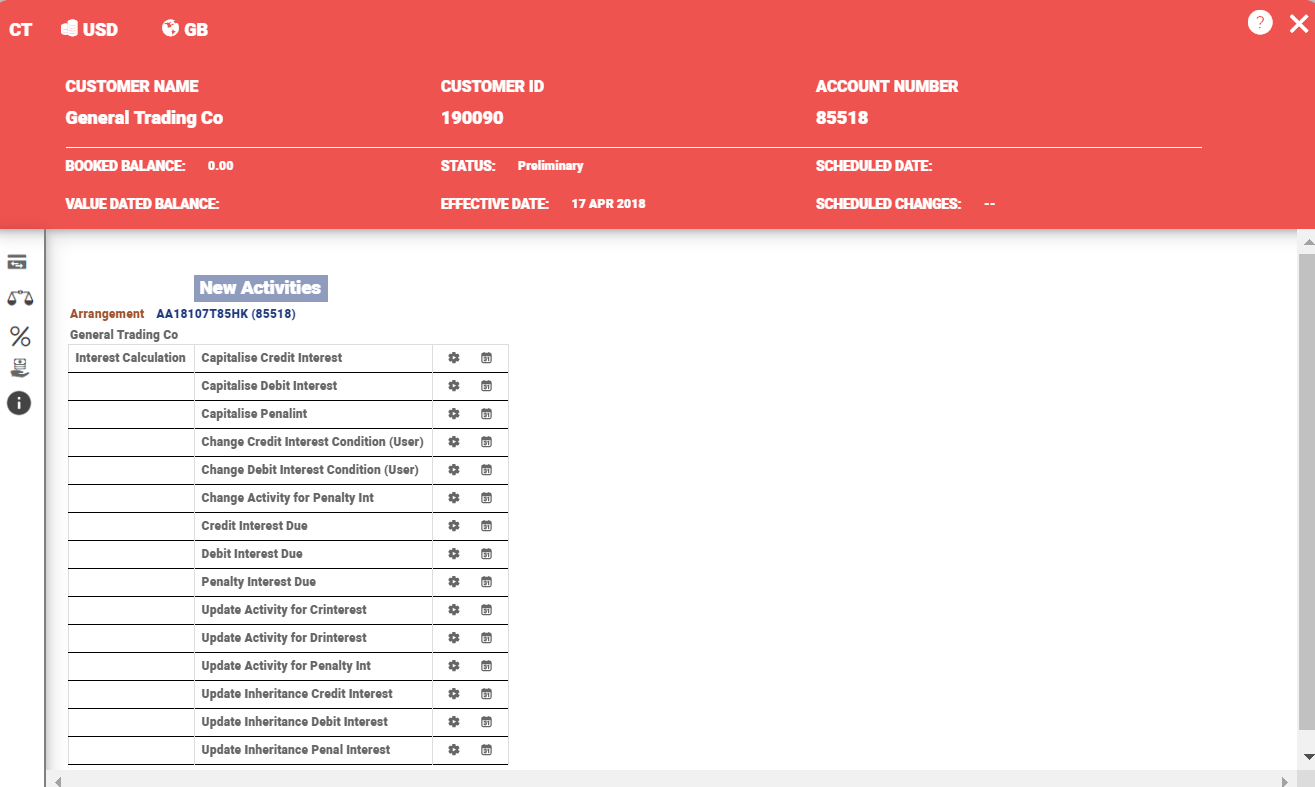Click gear icon for Update Inheritance Penal Interest

454,750
